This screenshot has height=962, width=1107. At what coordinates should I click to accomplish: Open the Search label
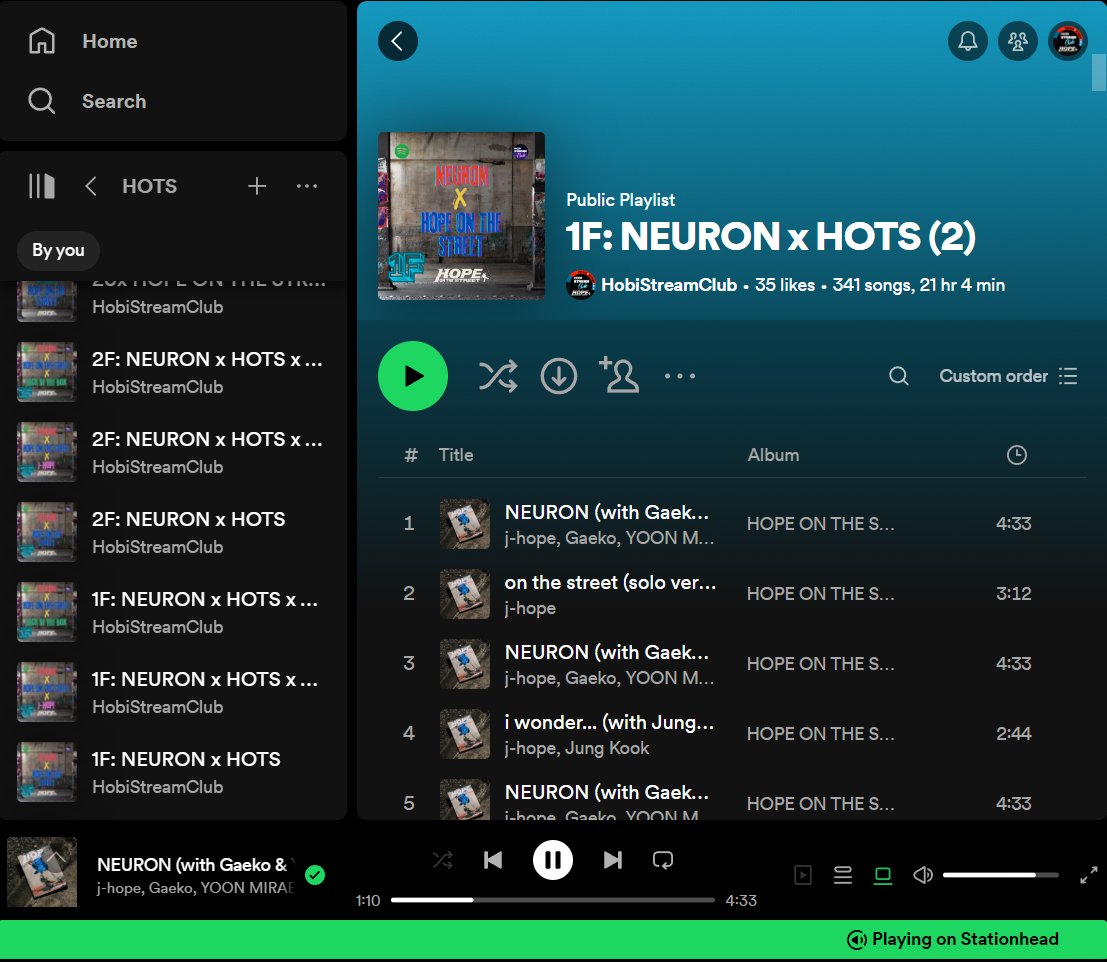point(114,101)
